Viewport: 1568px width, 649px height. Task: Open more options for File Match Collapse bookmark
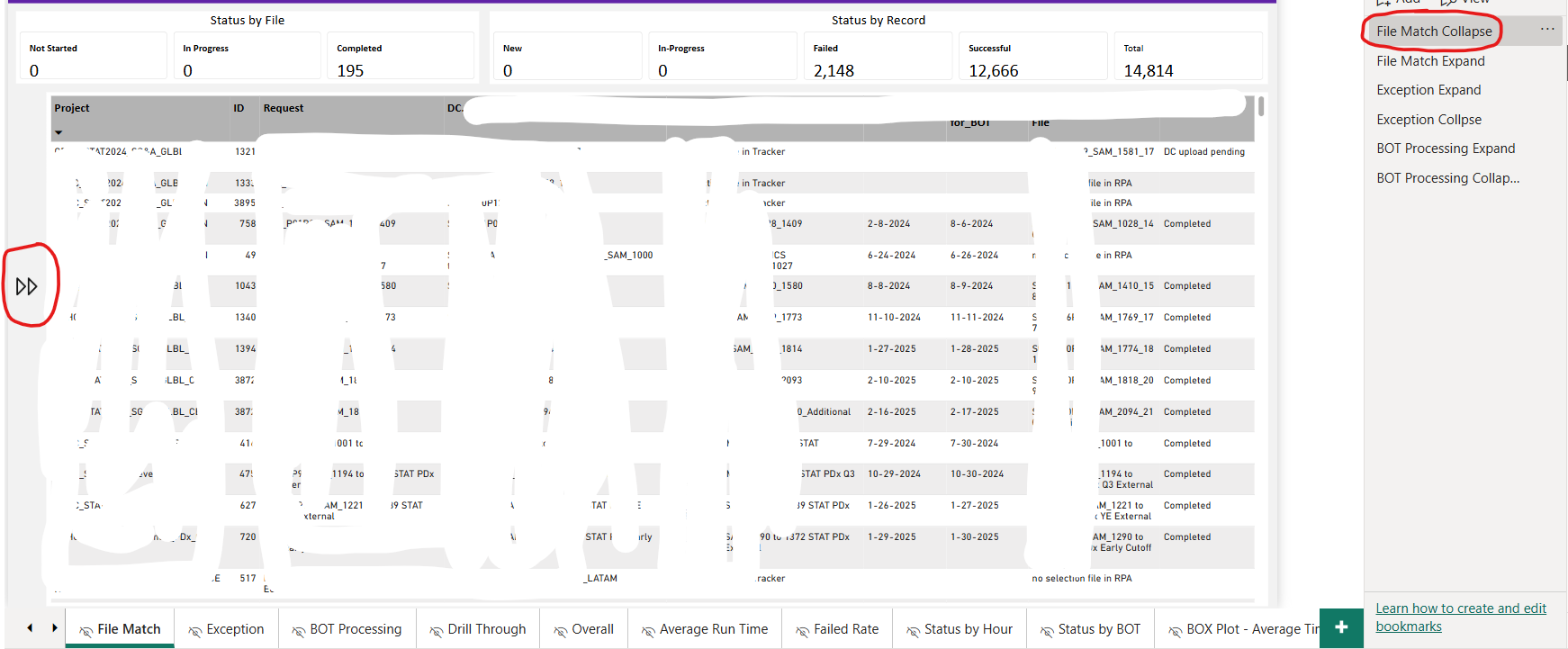1546,30
